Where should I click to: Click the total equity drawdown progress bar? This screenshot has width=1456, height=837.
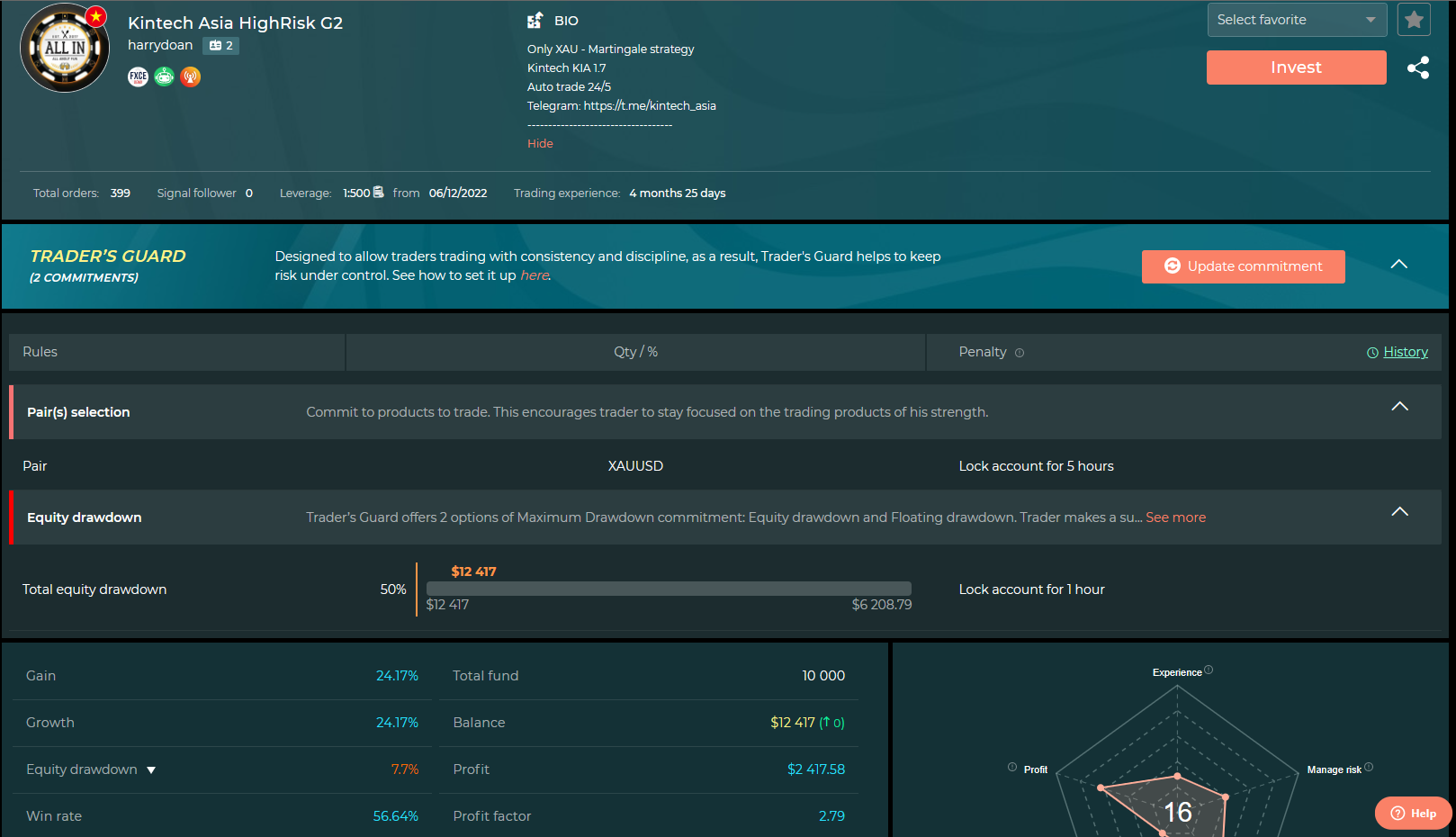(x=669, y=589)
